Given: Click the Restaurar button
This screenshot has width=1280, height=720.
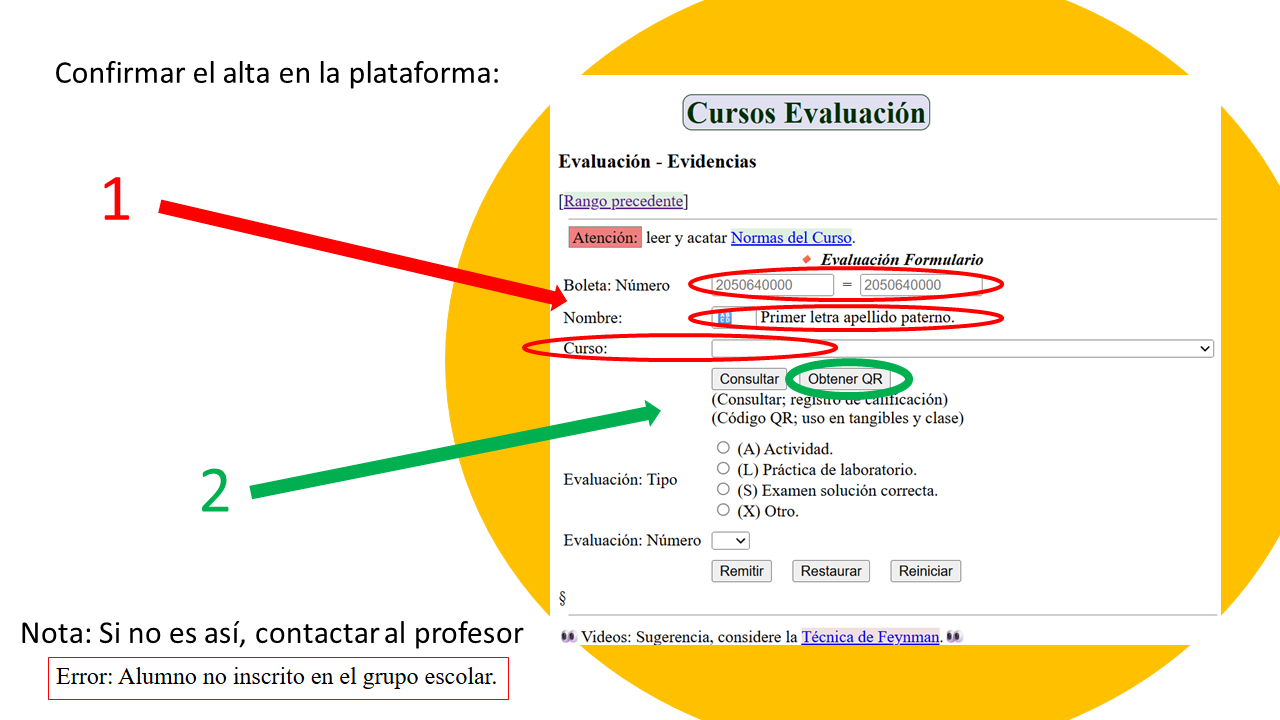Looking at the screenshot, I should [831, 571].
